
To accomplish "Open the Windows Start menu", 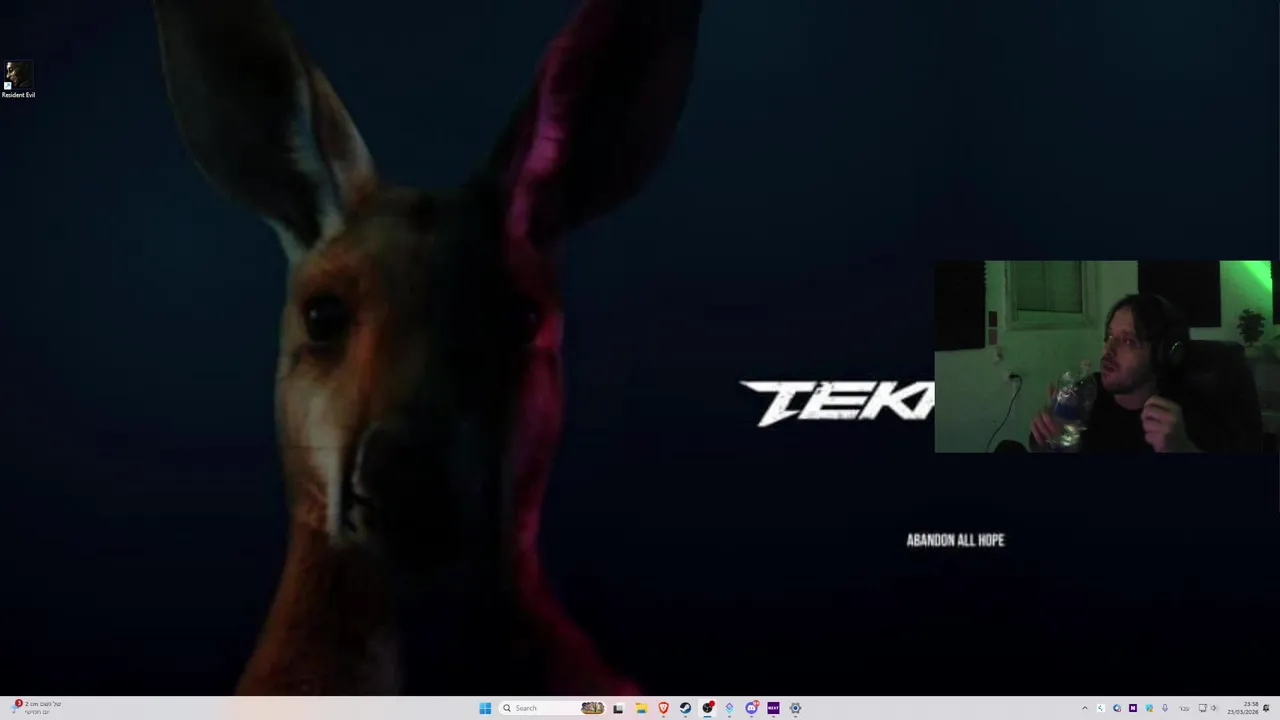I will click(485, 708).
